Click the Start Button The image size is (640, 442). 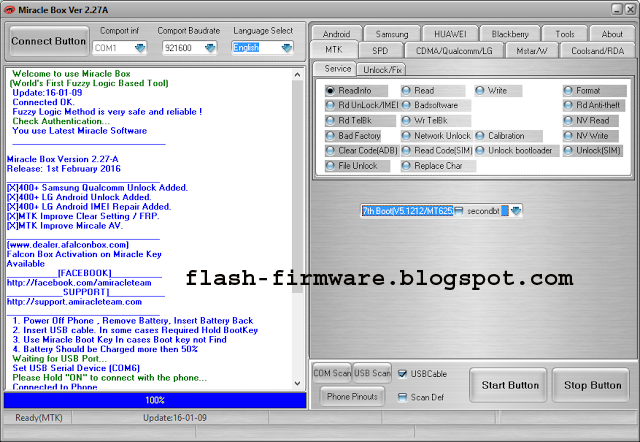(509, 385)
